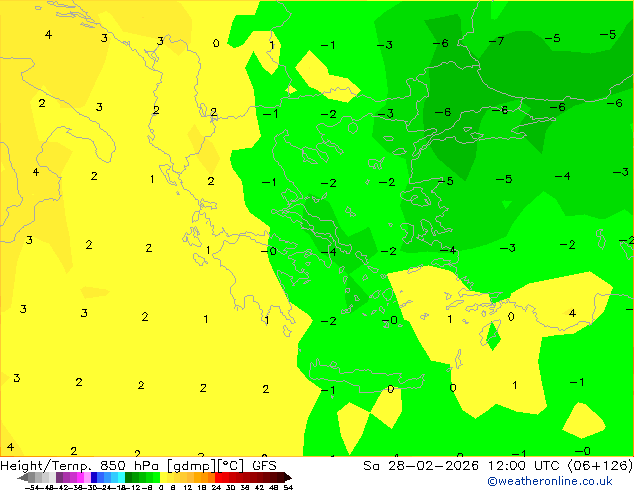The height and width of the screenshot is (490, 634).
Task: Click the '-7' temperature value on map
Action: 496,41
